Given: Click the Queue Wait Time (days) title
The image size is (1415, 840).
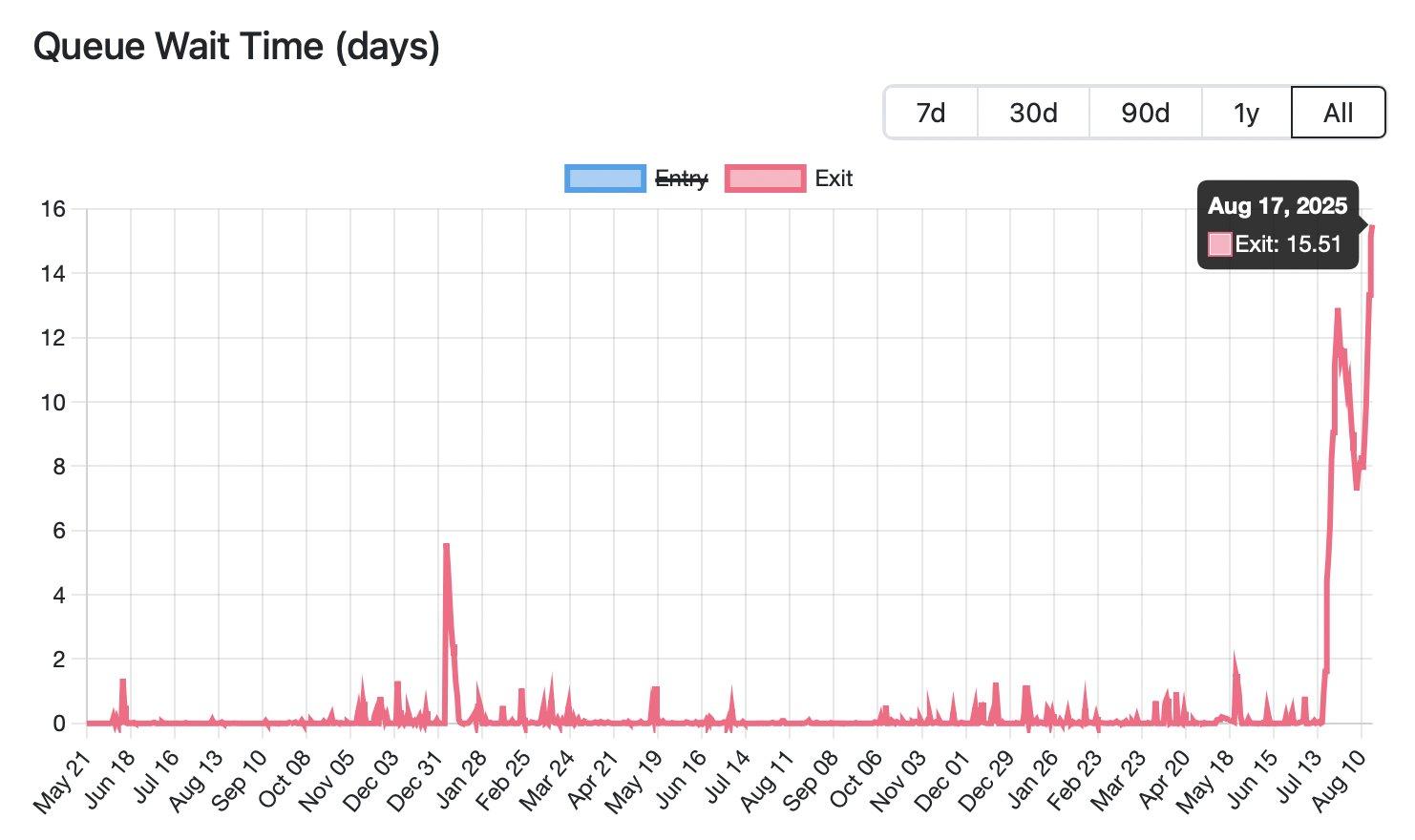Looking at the screenshot, I should 237,46.
